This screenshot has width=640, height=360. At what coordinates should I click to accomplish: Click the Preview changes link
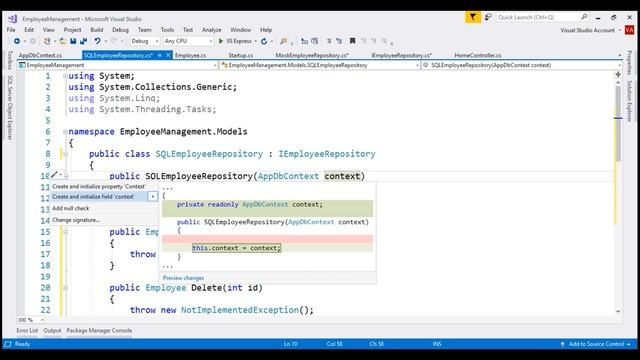tap(183, 278)
